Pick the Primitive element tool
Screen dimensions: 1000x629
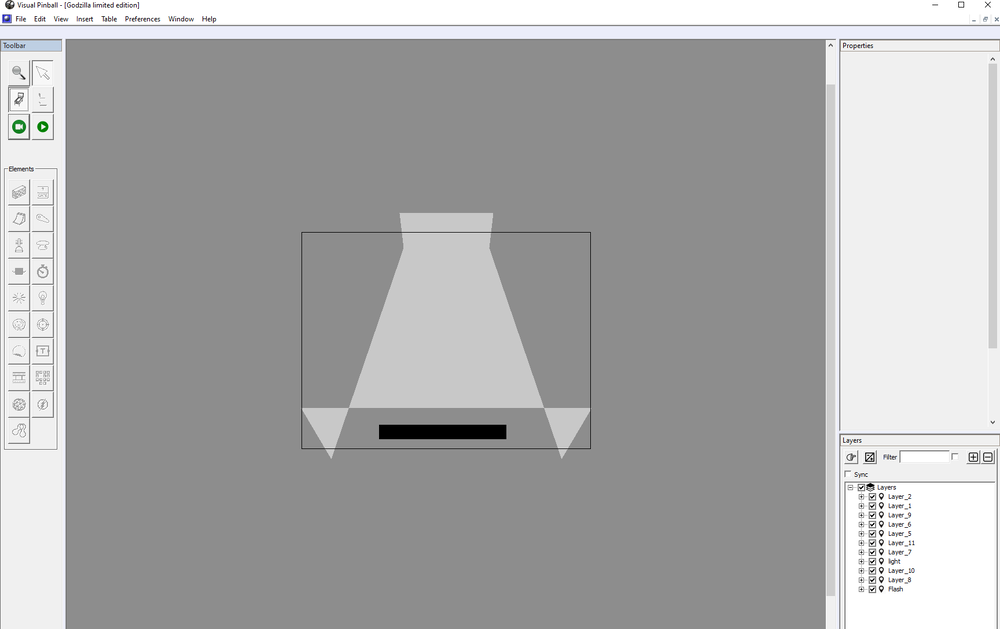(18, 404)
